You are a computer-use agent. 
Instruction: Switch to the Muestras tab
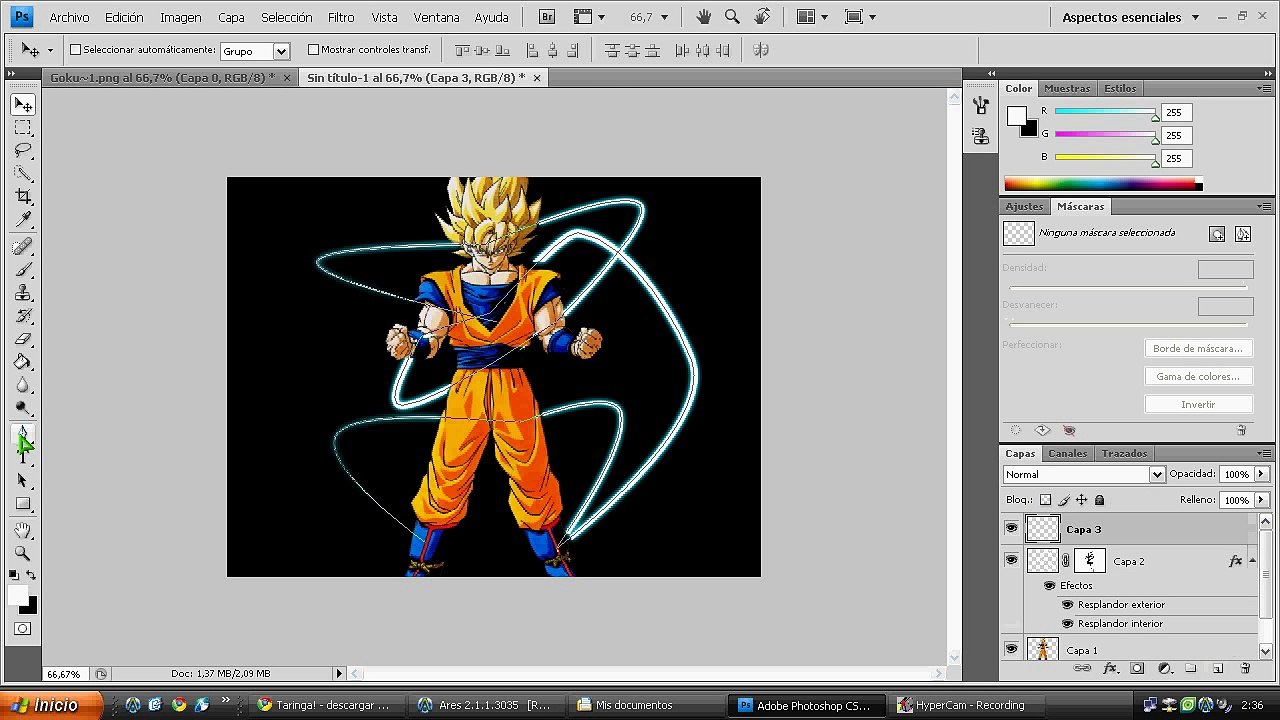[1067, 88]
